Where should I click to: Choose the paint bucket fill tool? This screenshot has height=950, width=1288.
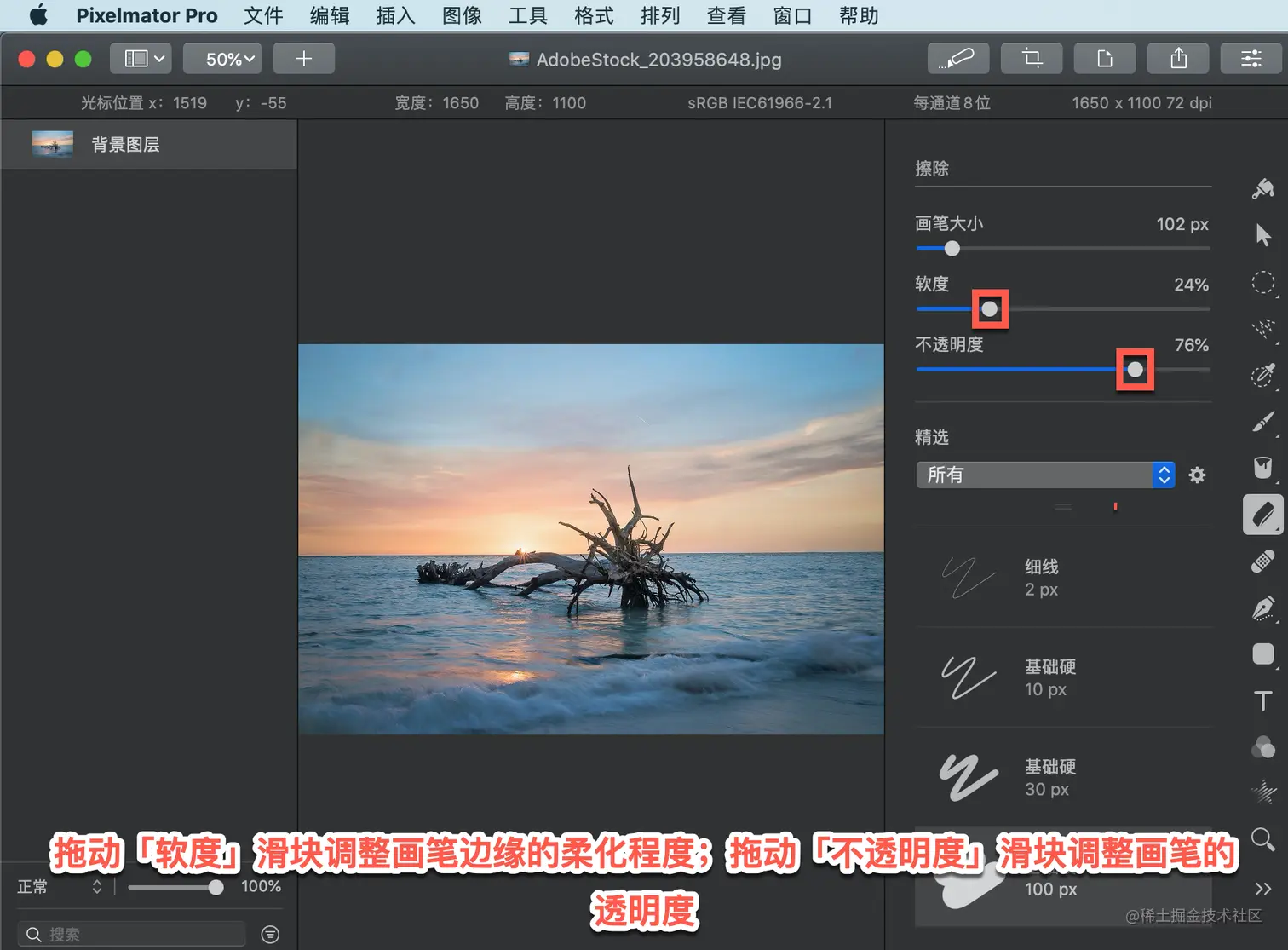tap(1263, 468)
